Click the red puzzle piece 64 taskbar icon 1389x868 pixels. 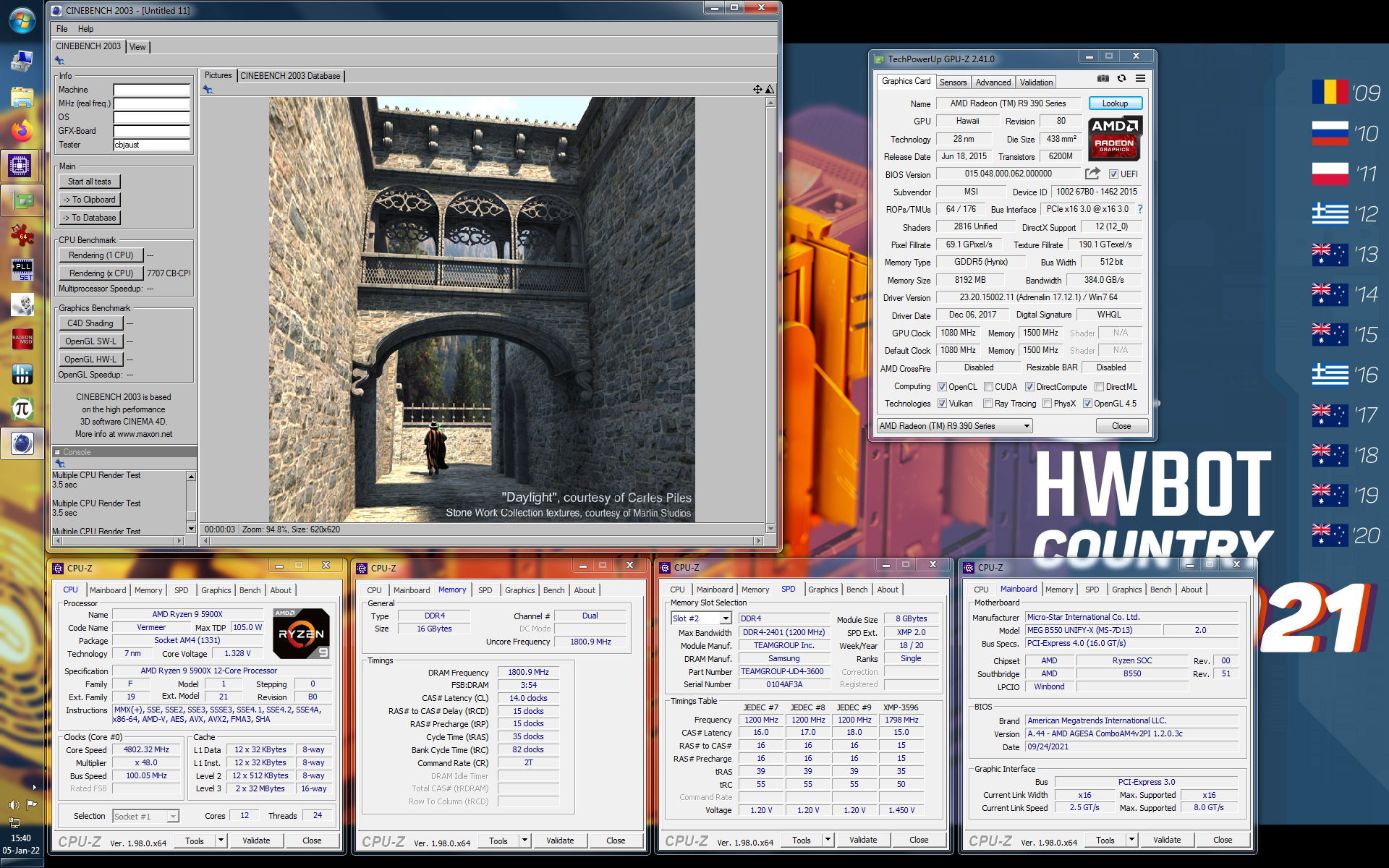coord(22,235)
